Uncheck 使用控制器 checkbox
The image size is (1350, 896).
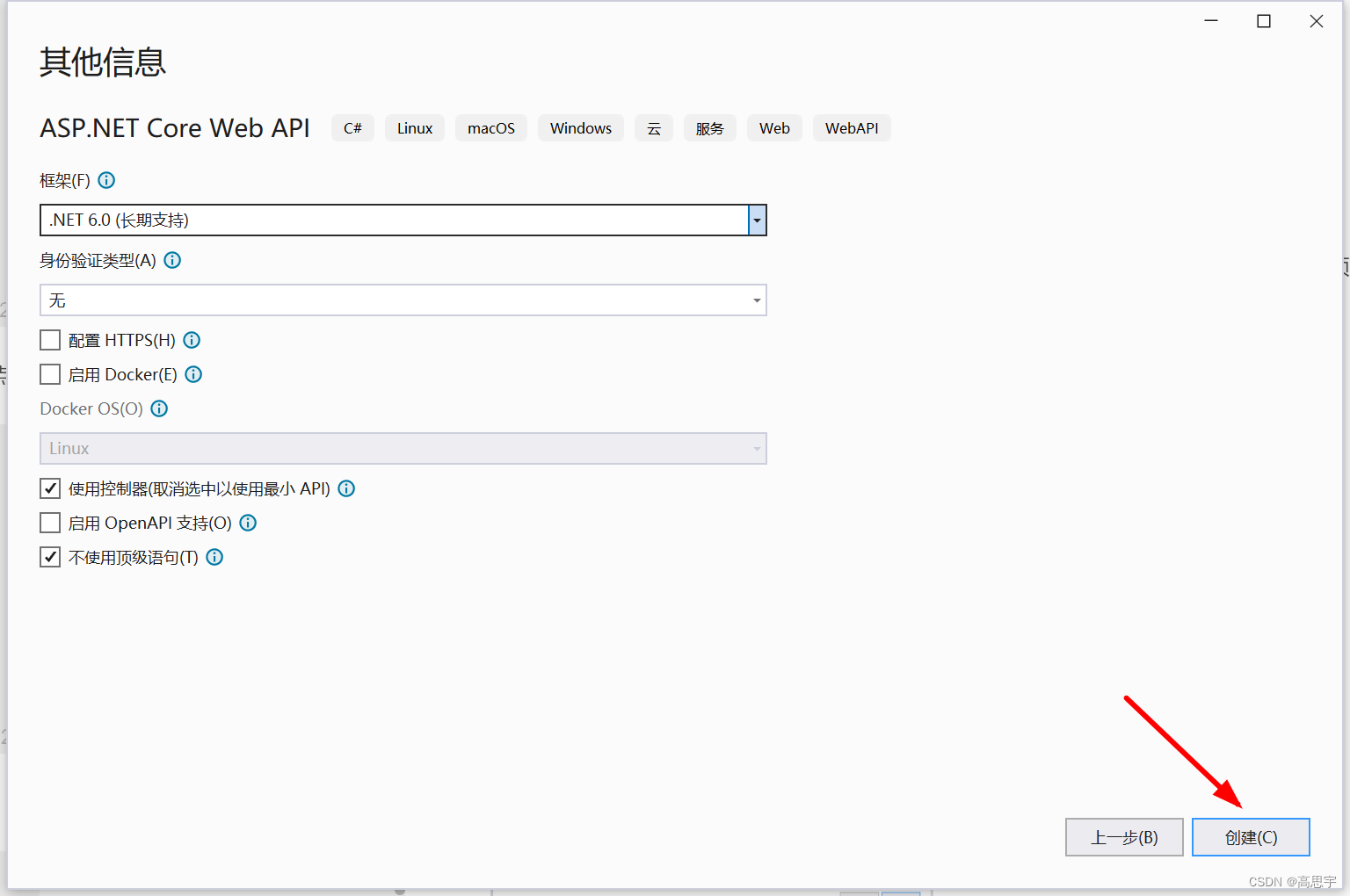[x=50, y=488]
